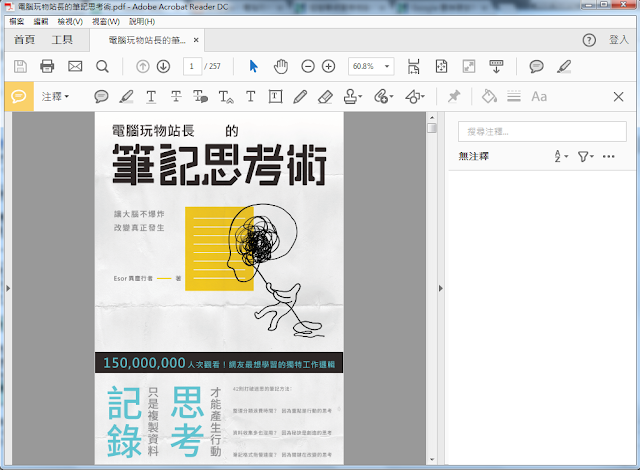
Task: Open the 說明(H) menu
Action: click(142, 21)
